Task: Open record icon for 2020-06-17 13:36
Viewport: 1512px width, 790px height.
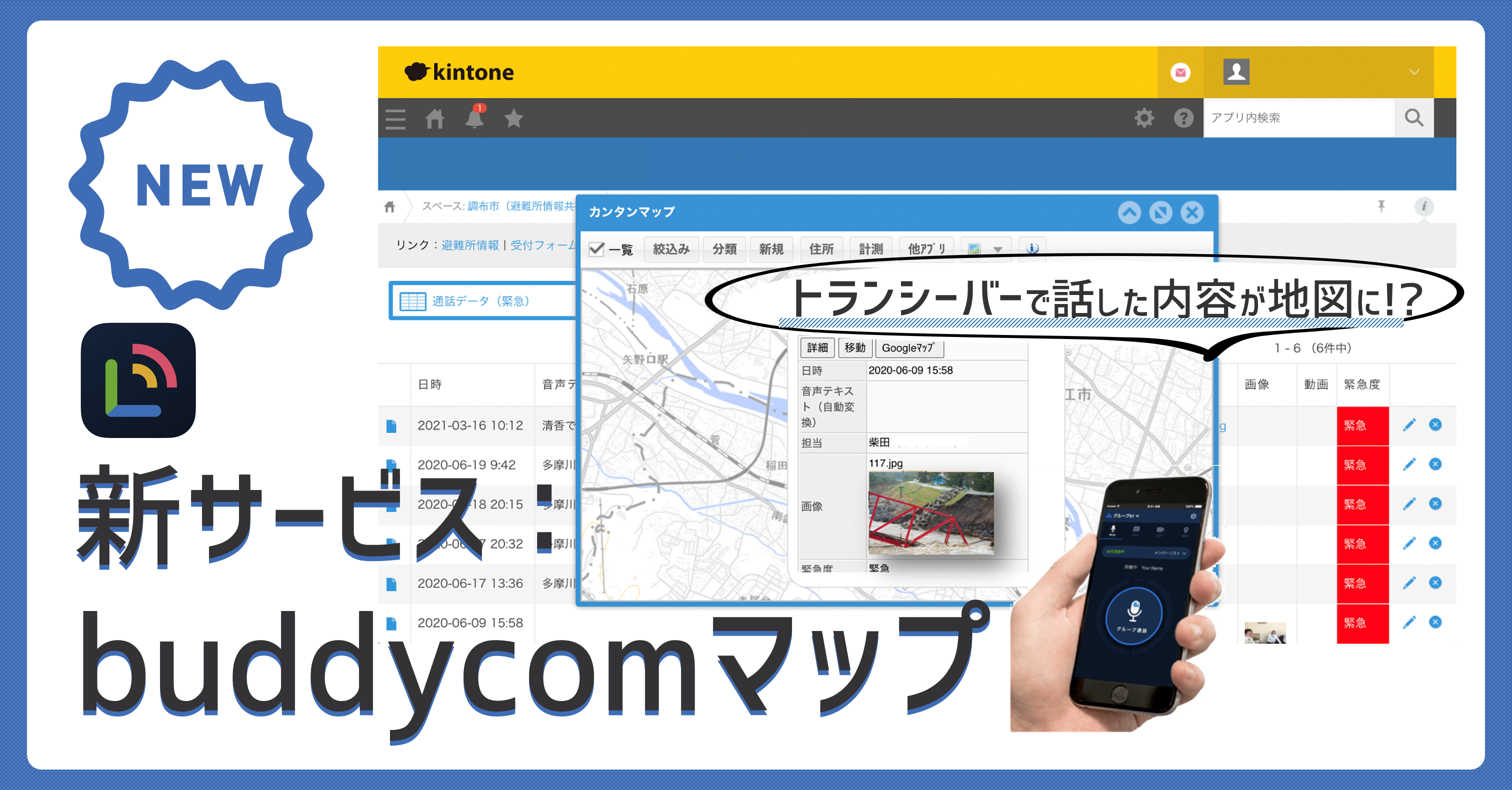Action: click(391, 584)
